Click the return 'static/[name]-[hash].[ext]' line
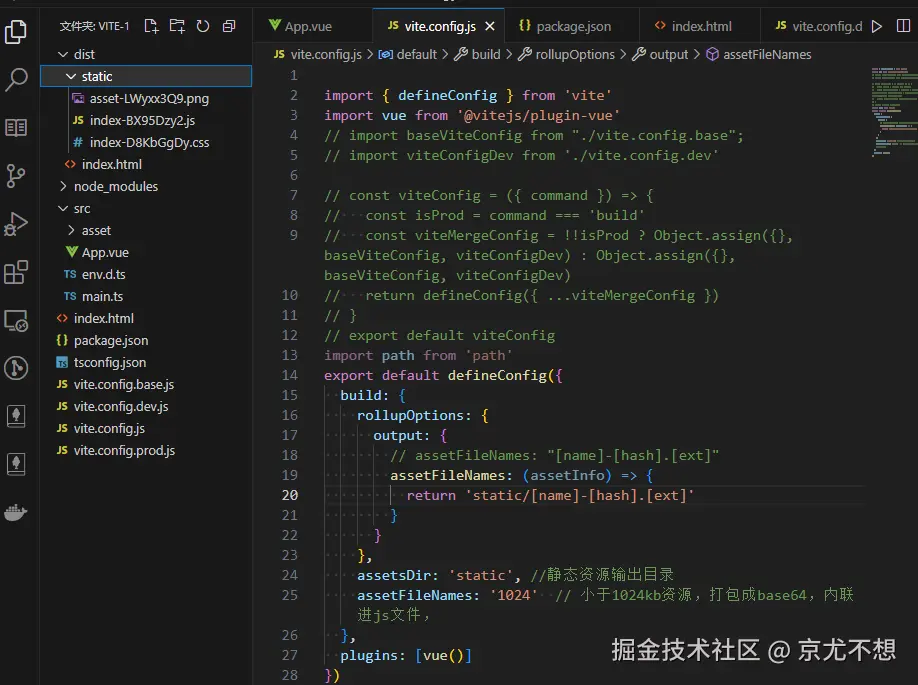Viewport: 918px width, 685px height. click(550, 495)
